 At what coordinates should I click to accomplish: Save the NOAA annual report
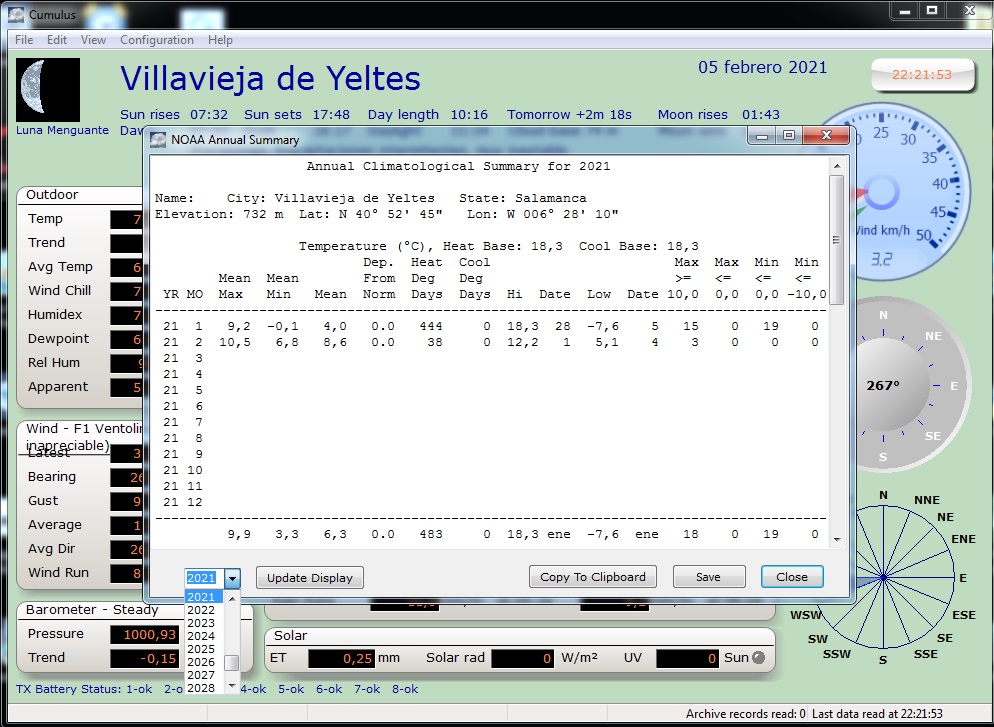pyautogui.click(x=709, y=577)
